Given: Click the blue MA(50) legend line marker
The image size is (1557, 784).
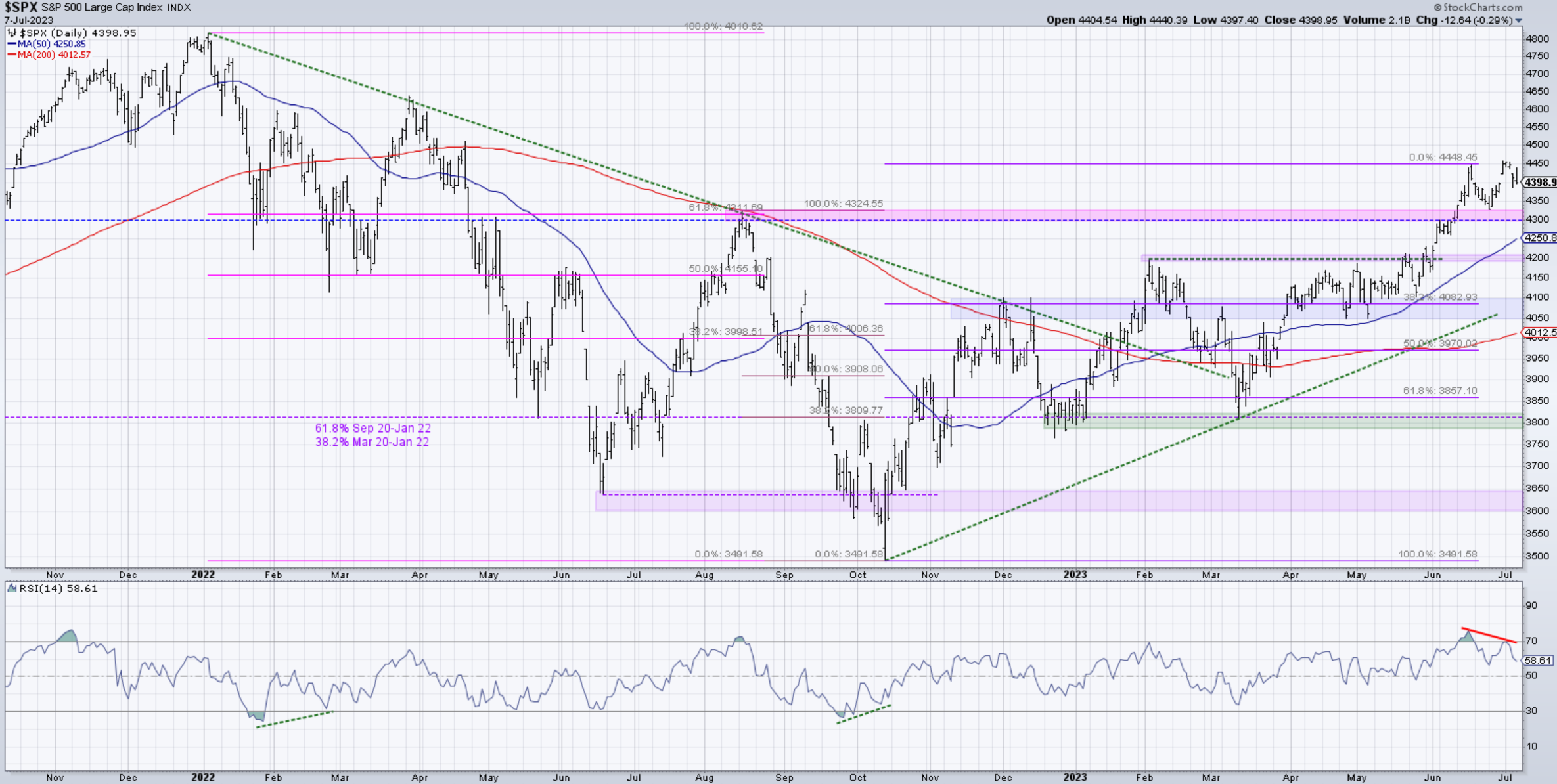Looking at the screenshot, I should tap(12, 44).
